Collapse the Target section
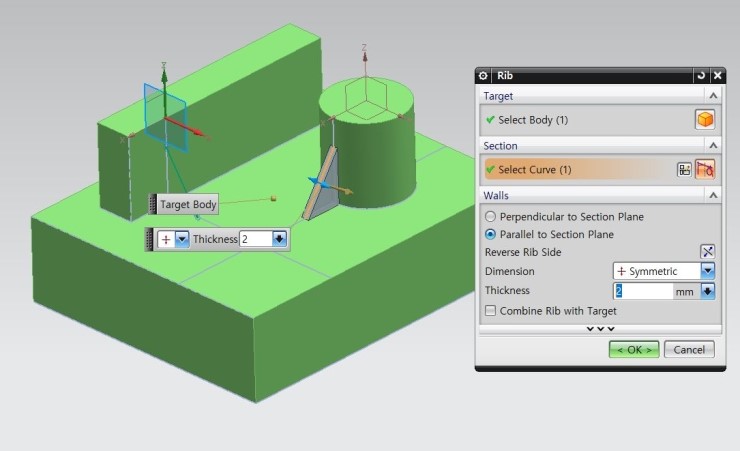The height and width of the screenshot is (451, 740). pyautogui.click(x=713, y=96)
